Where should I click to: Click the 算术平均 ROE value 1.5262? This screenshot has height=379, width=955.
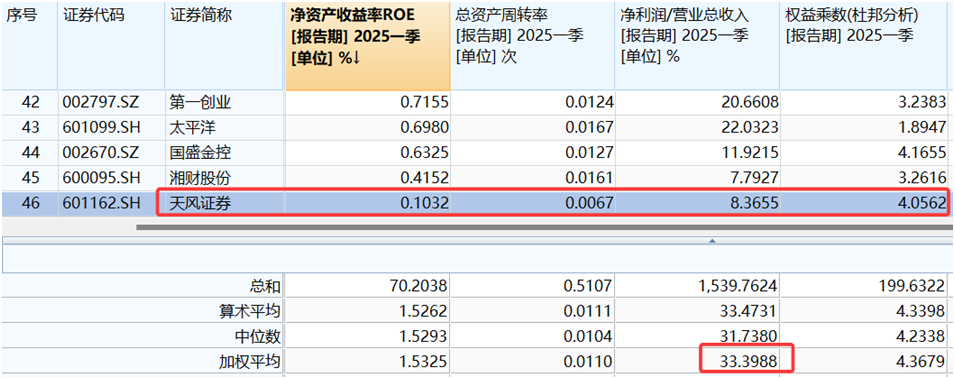point(424,311)
